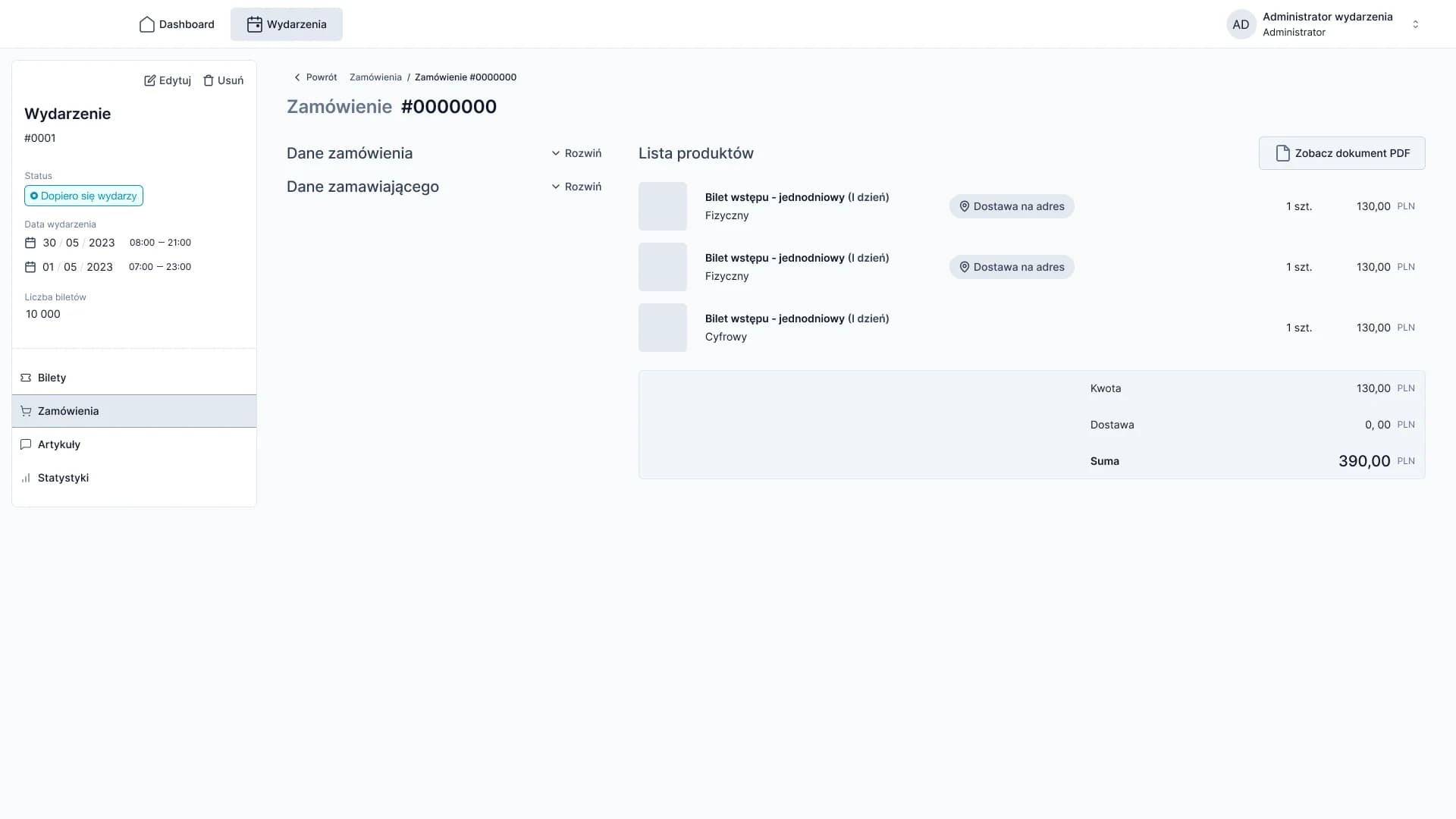
Task: Click the Wydarzenia calendar icon
Action: click(255, 24)
